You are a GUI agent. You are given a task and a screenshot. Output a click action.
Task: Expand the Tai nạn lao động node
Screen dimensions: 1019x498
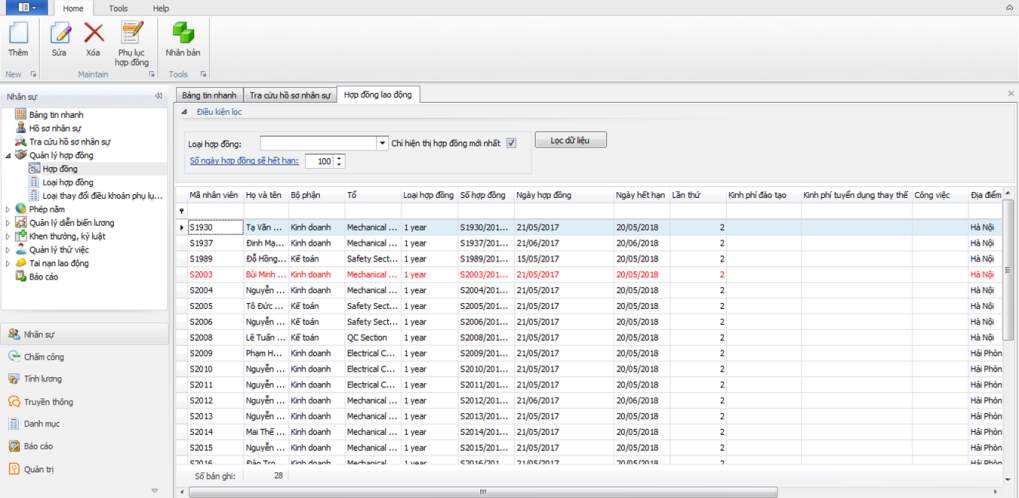(x=8, y=263)
